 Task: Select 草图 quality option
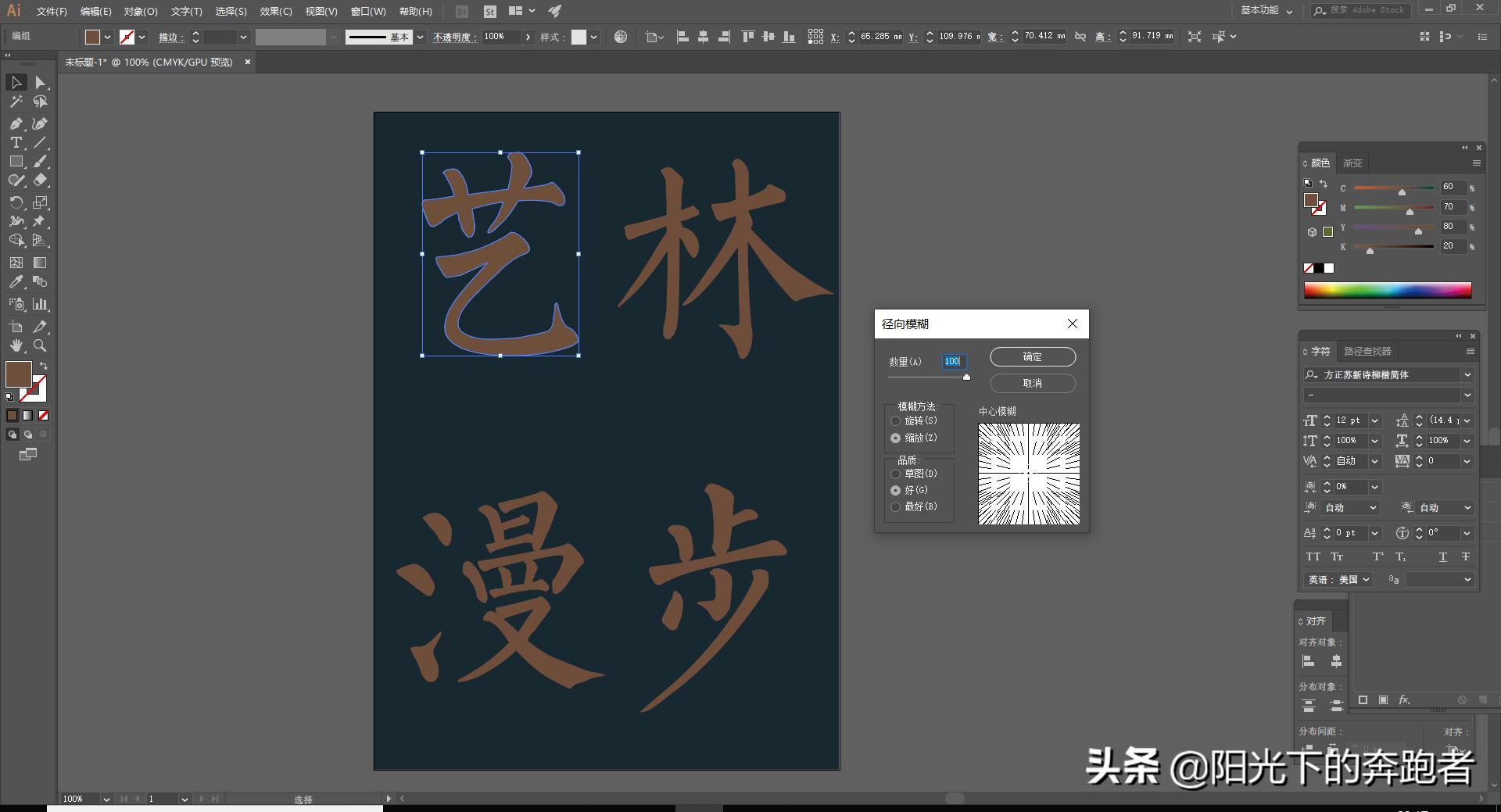tap(896, 474)
